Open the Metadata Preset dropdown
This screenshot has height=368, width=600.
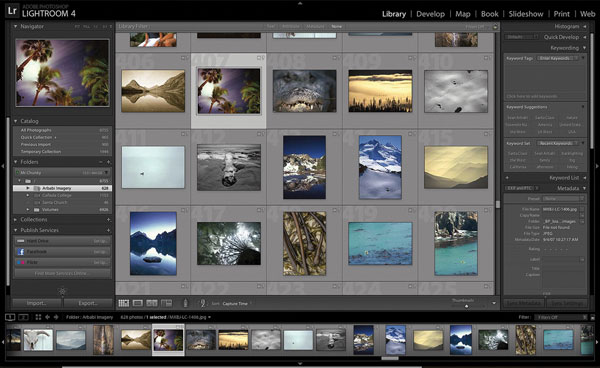click(x=564, y=199)
